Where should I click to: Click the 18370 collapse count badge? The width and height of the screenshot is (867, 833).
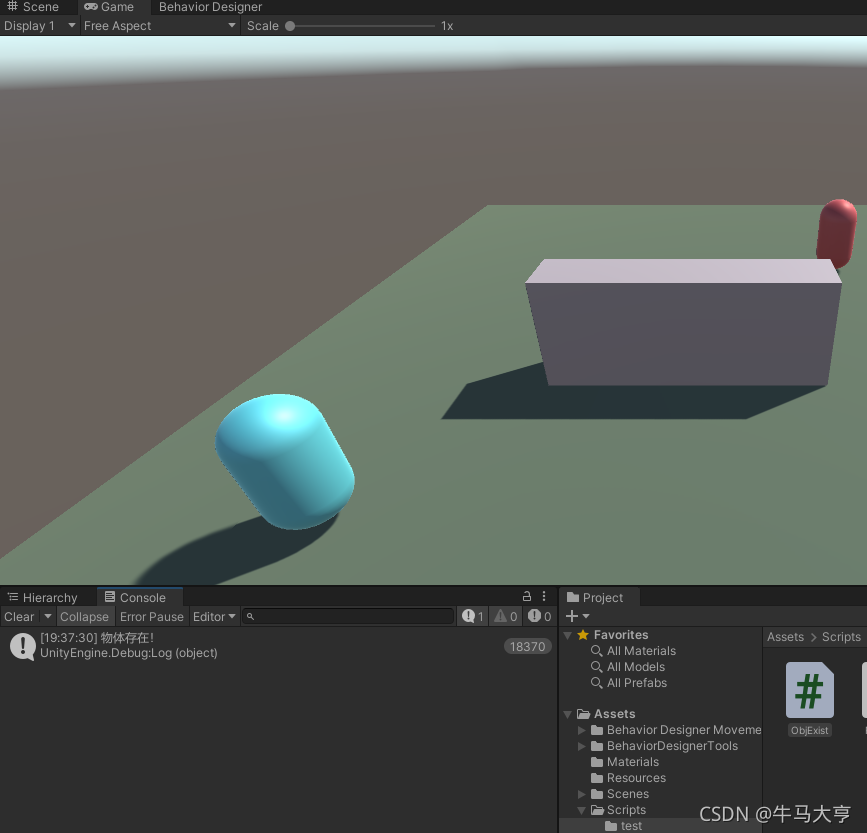point(527,647)
